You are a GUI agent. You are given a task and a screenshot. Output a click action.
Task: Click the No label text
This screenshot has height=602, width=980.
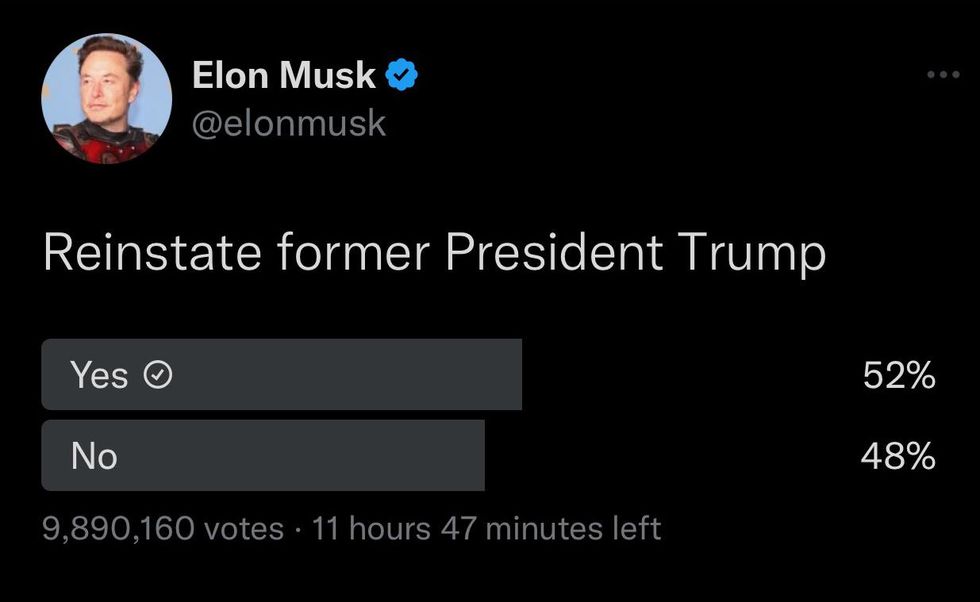(x=94, y=456)
